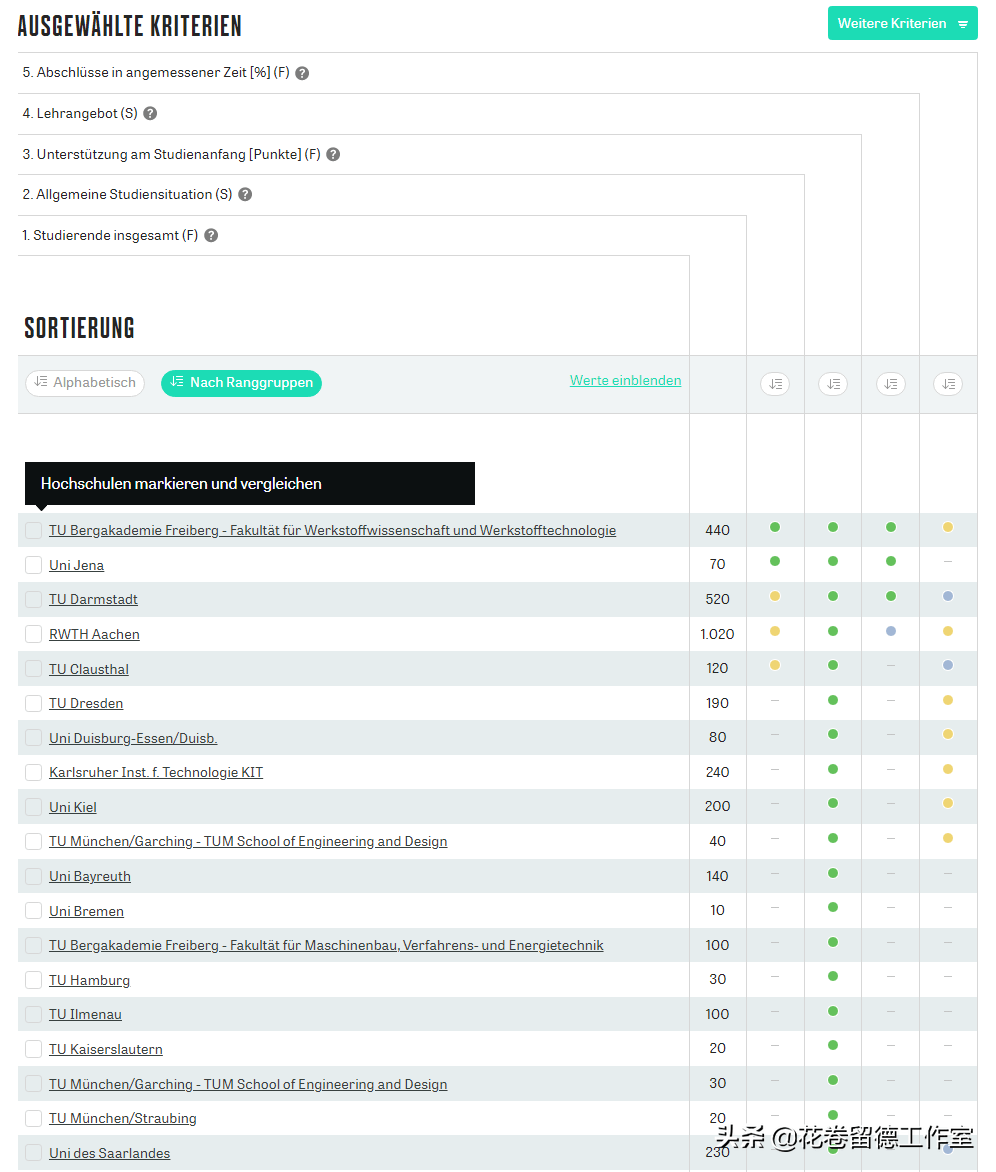
Task: Visit the TU Clausthal link
Action: 89,669
